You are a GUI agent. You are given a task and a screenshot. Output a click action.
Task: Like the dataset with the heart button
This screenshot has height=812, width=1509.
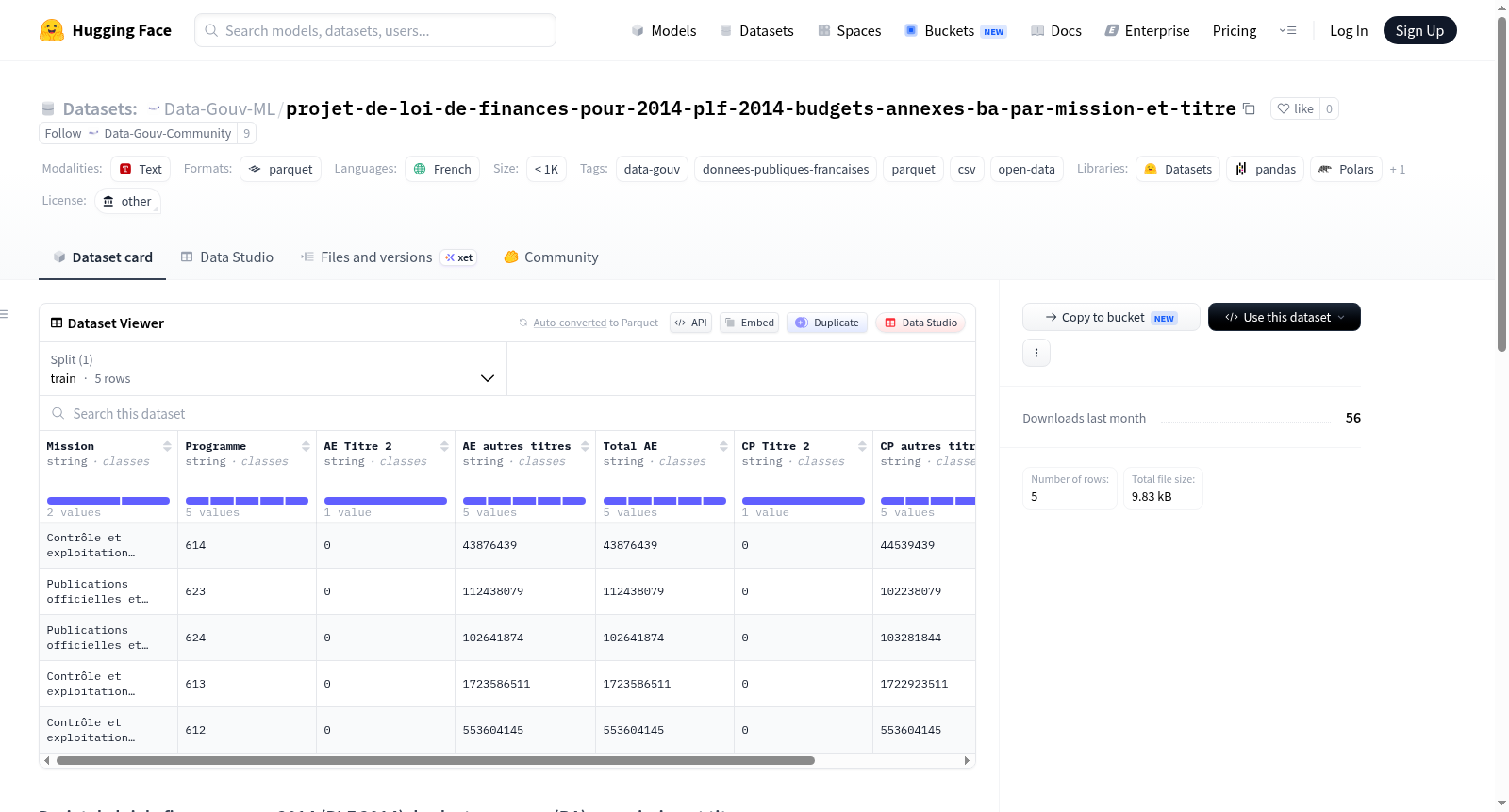click(1295, 108)
